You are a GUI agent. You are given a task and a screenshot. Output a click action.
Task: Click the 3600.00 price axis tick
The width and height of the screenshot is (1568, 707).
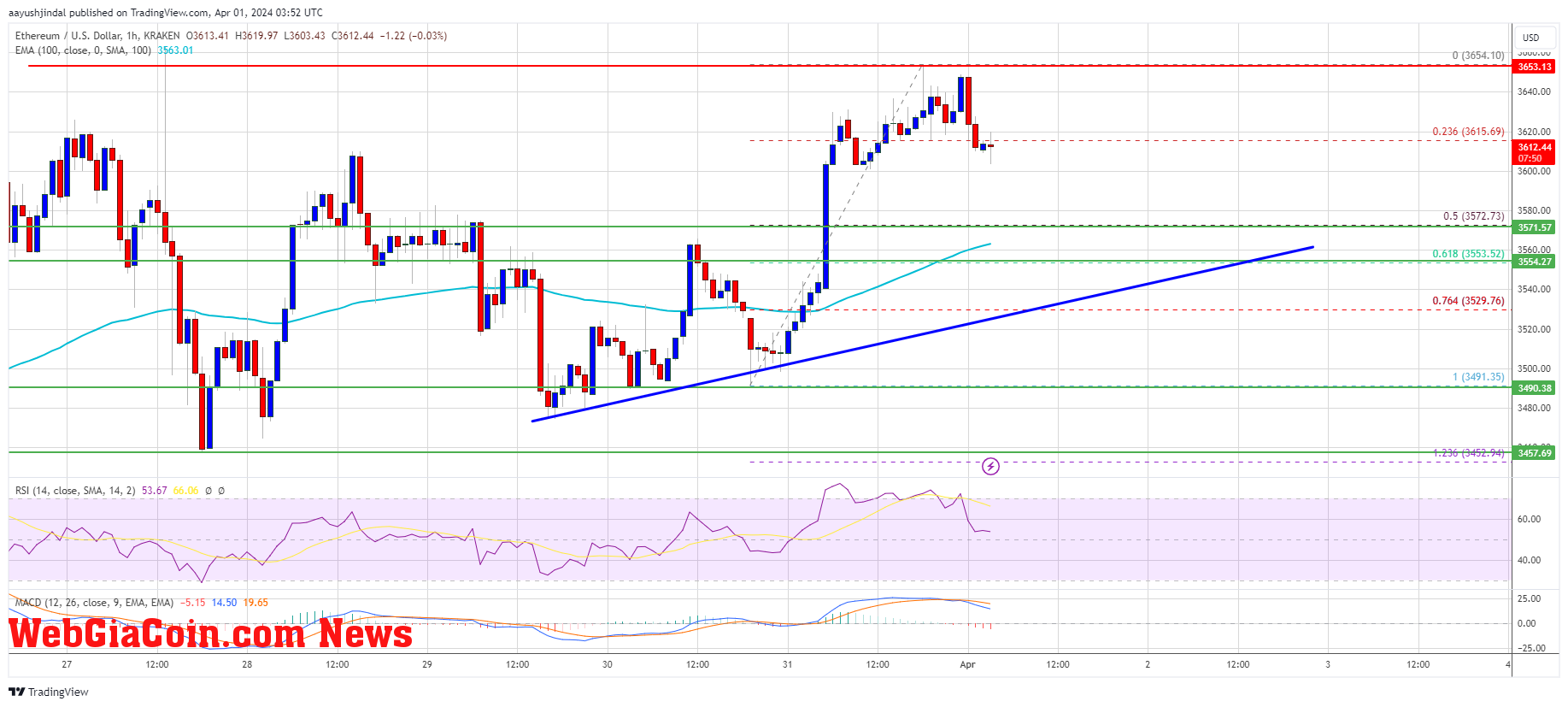coord(1534,171)
